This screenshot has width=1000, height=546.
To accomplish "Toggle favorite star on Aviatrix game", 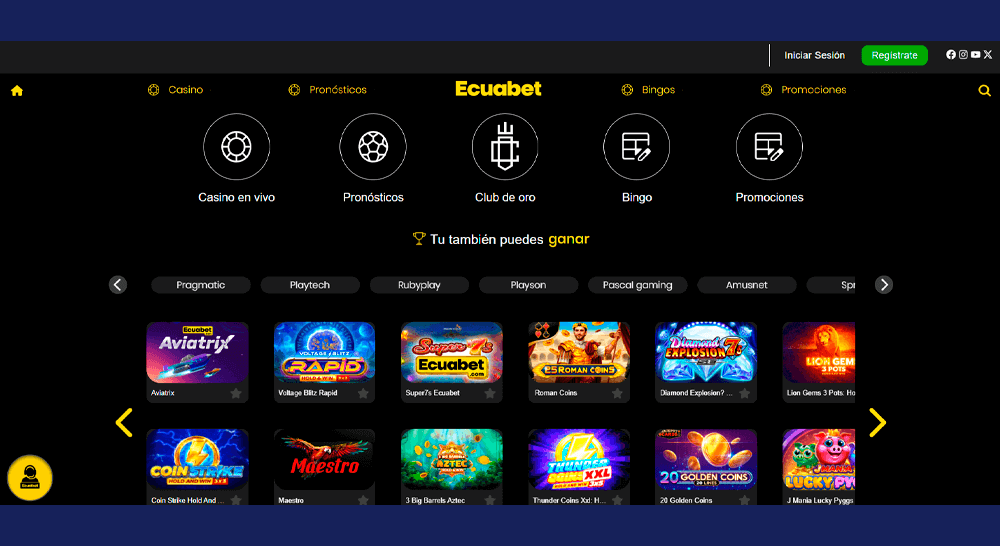I will click(x=236, y=394).
